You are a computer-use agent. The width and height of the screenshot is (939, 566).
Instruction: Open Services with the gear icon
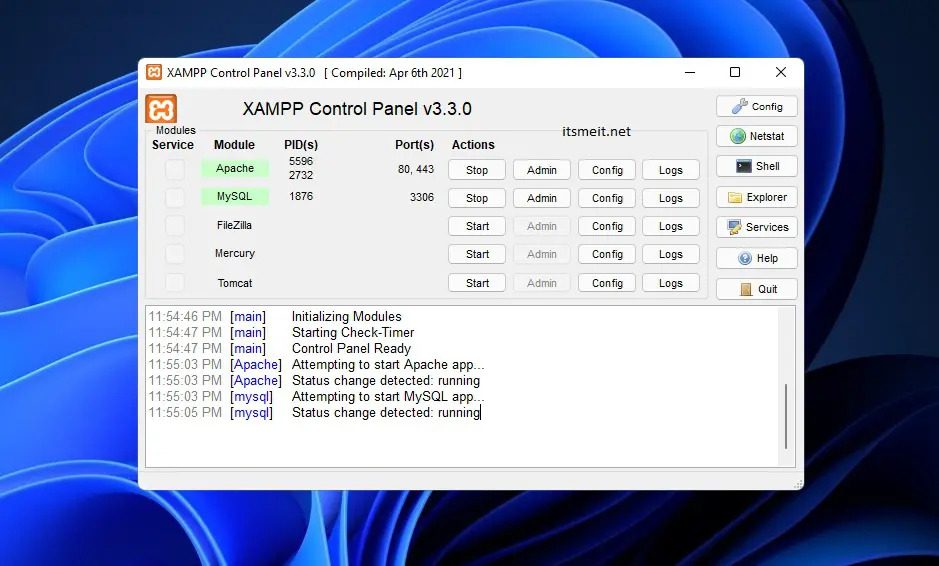(735, 227)
